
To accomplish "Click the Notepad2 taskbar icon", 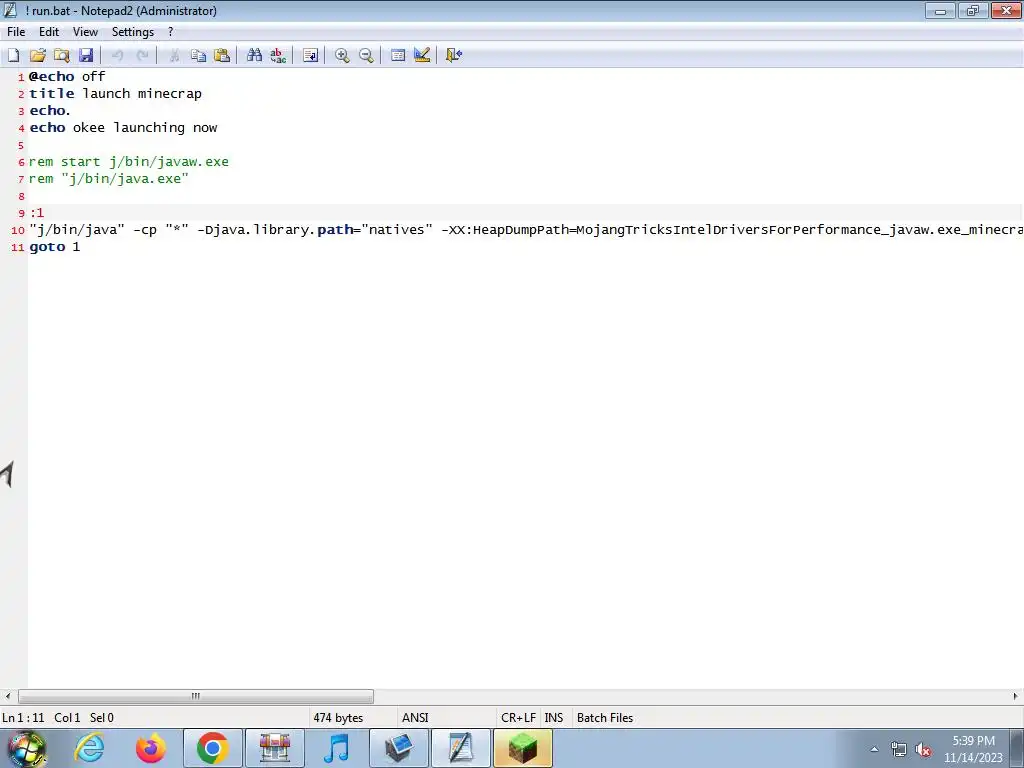I will click(461, 748).
